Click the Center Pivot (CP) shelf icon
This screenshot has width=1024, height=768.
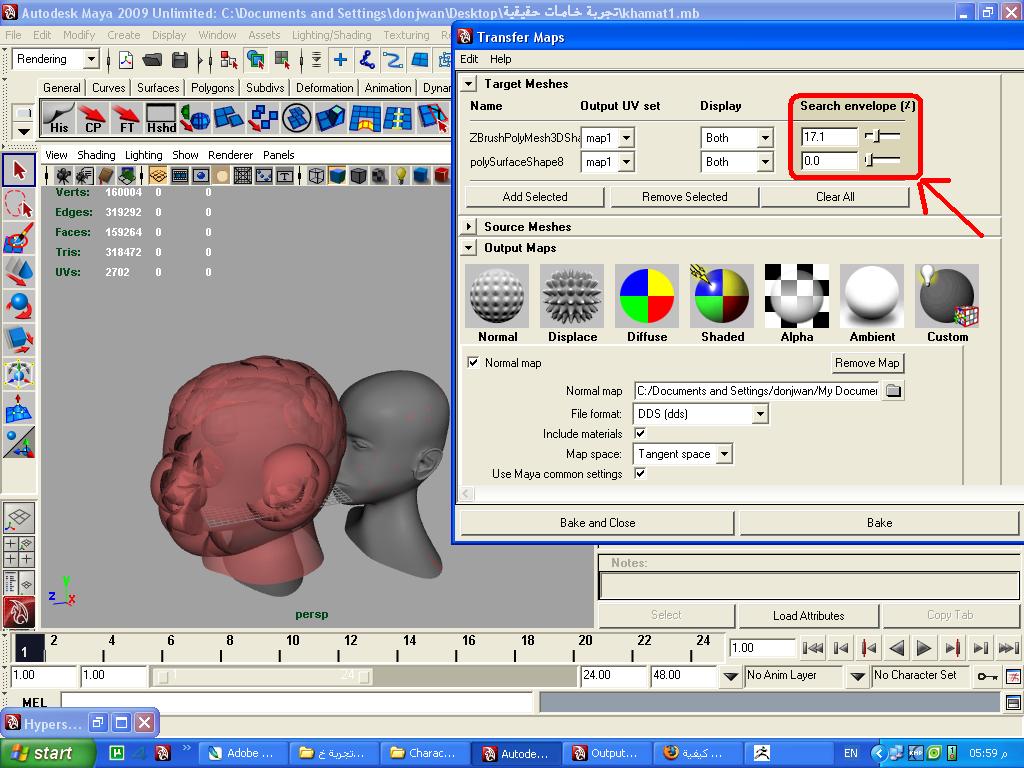[93, 118]
